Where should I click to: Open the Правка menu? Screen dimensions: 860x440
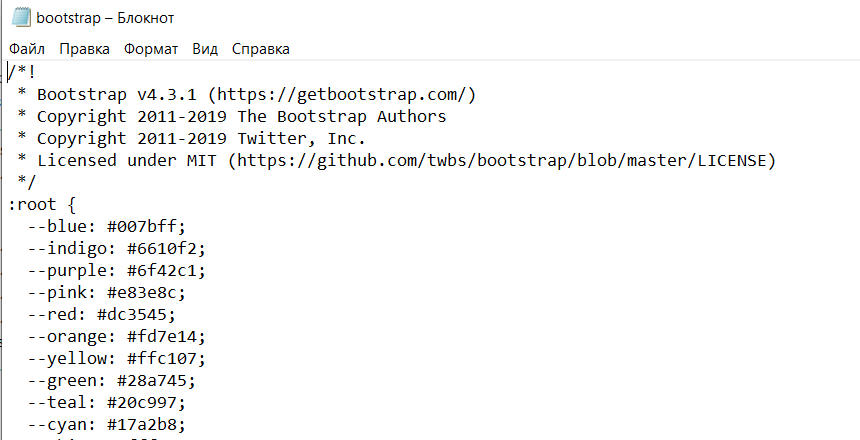(x=84, y=49)
